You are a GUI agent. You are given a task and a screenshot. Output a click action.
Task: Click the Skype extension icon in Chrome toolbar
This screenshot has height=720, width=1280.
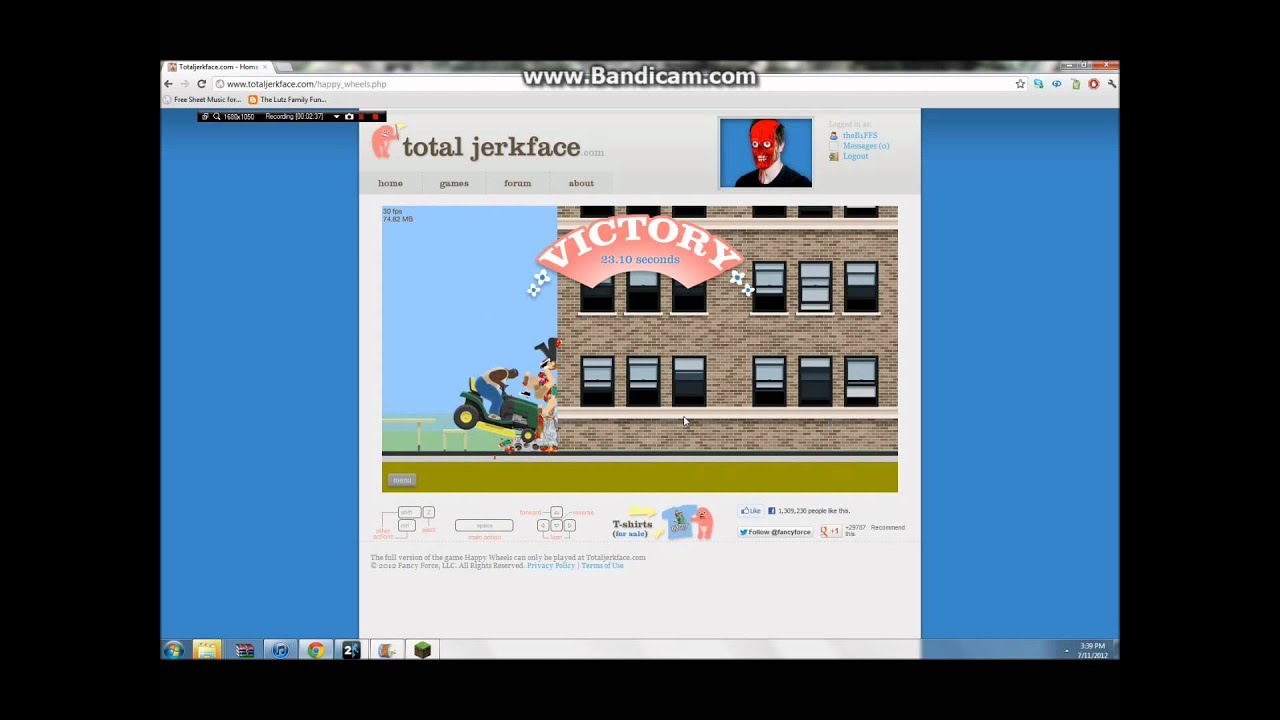click(1038, 84)
